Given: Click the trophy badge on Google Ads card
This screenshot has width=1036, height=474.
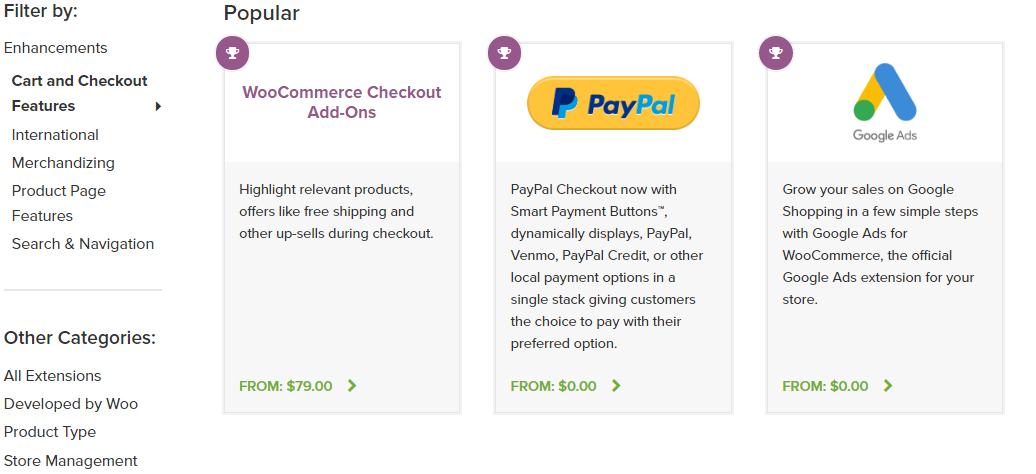Looking at the screenshot, I should (x=776, y=53).
